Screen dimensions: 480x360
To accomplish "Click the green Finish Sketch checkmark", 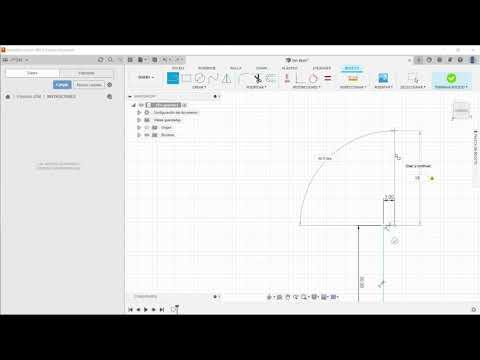I will point(451,78).
